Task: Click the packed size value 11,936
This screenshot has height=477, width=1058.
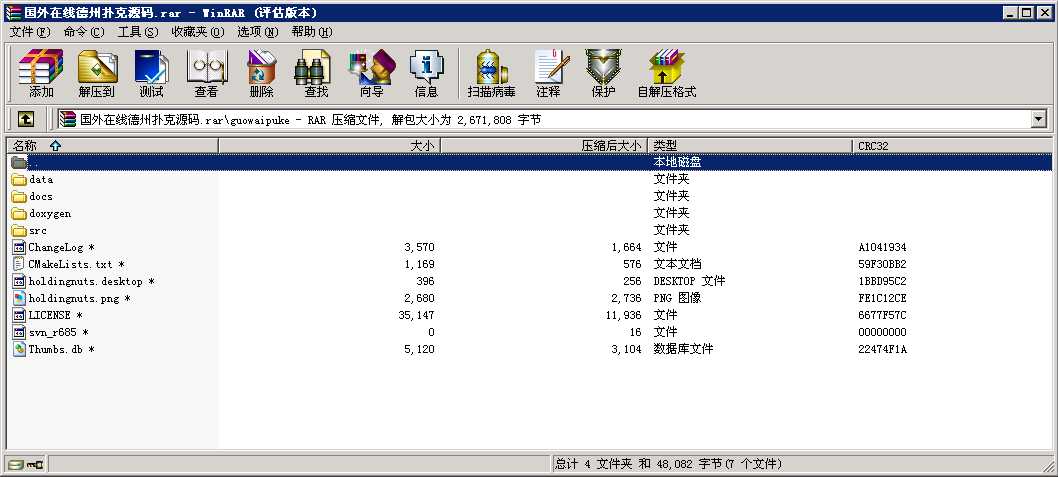Action: pyautogui.click(x=623, y=315)
